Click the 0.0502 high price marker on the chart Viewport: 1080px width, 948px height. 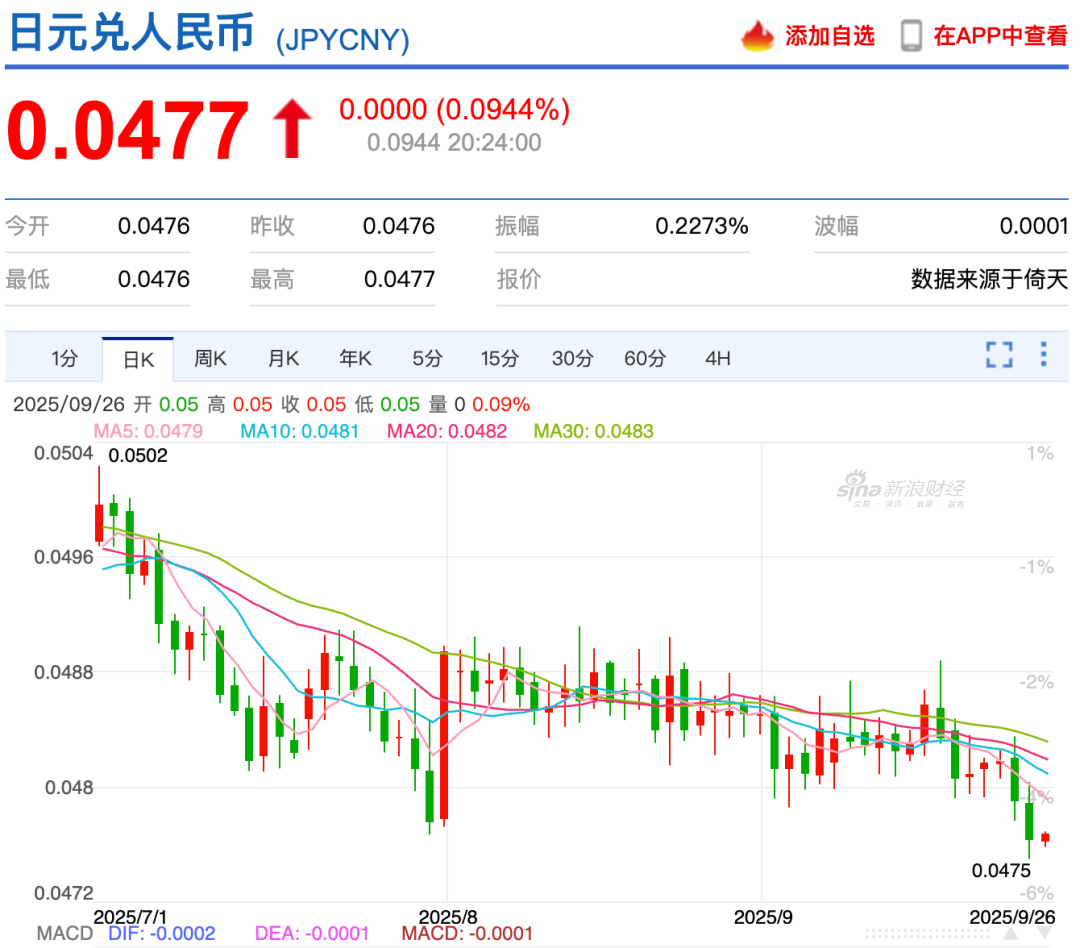point(138,455)
